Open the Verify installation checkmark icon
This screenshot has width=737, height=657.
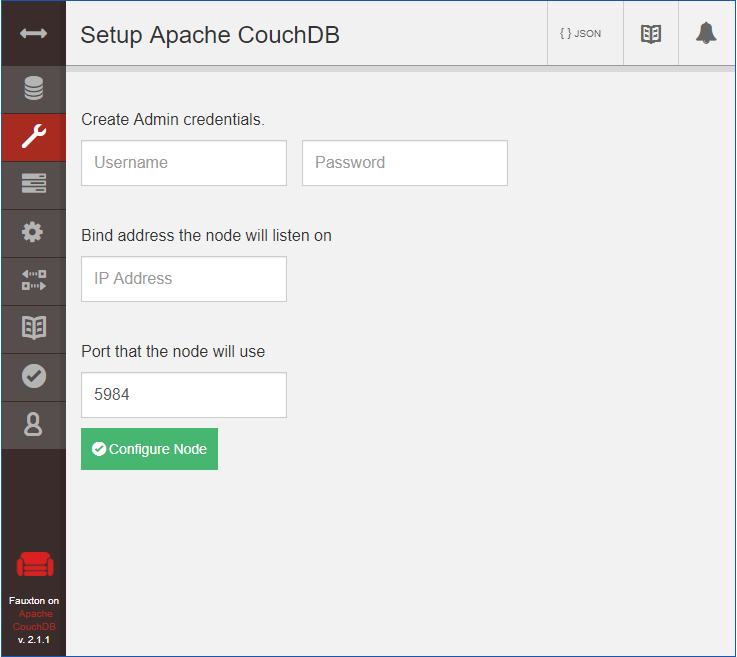pyautogui.click(x=33, y=377)
